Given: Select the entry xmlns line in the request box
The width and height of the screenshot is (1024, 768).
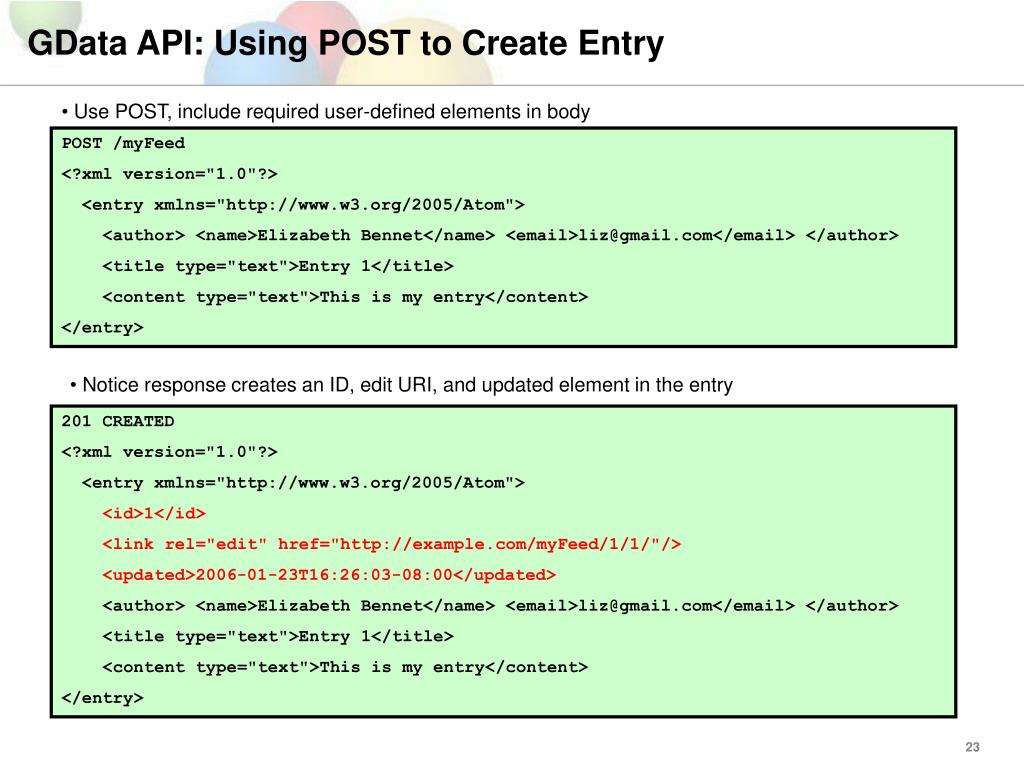Looking at the screenshot, I should point(302,205).
